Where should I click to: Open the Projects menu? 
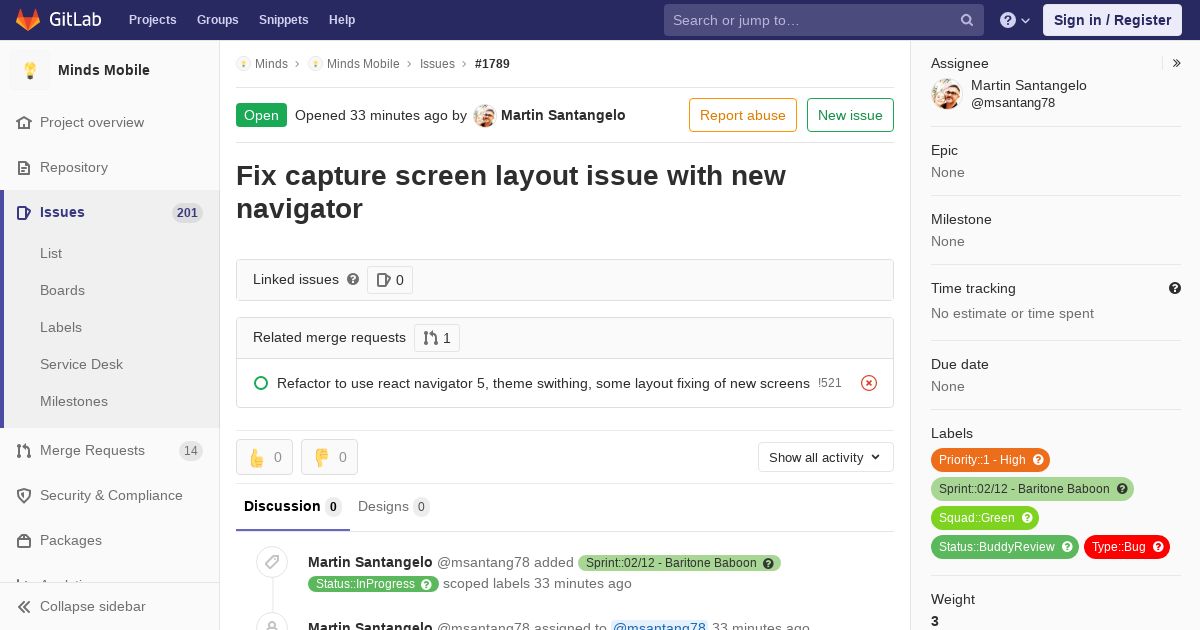pyautogui.click(x=153, y=20)
